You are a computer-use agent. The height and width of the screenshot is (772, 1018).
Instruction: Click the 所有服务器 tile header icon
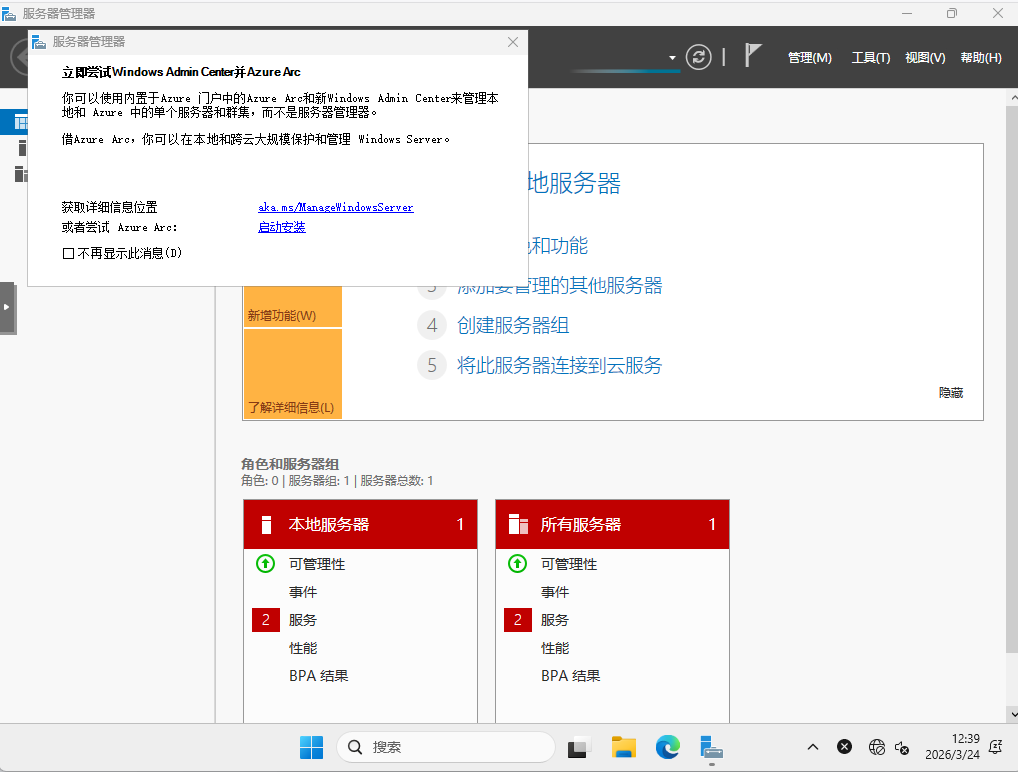tap(518, 524)
